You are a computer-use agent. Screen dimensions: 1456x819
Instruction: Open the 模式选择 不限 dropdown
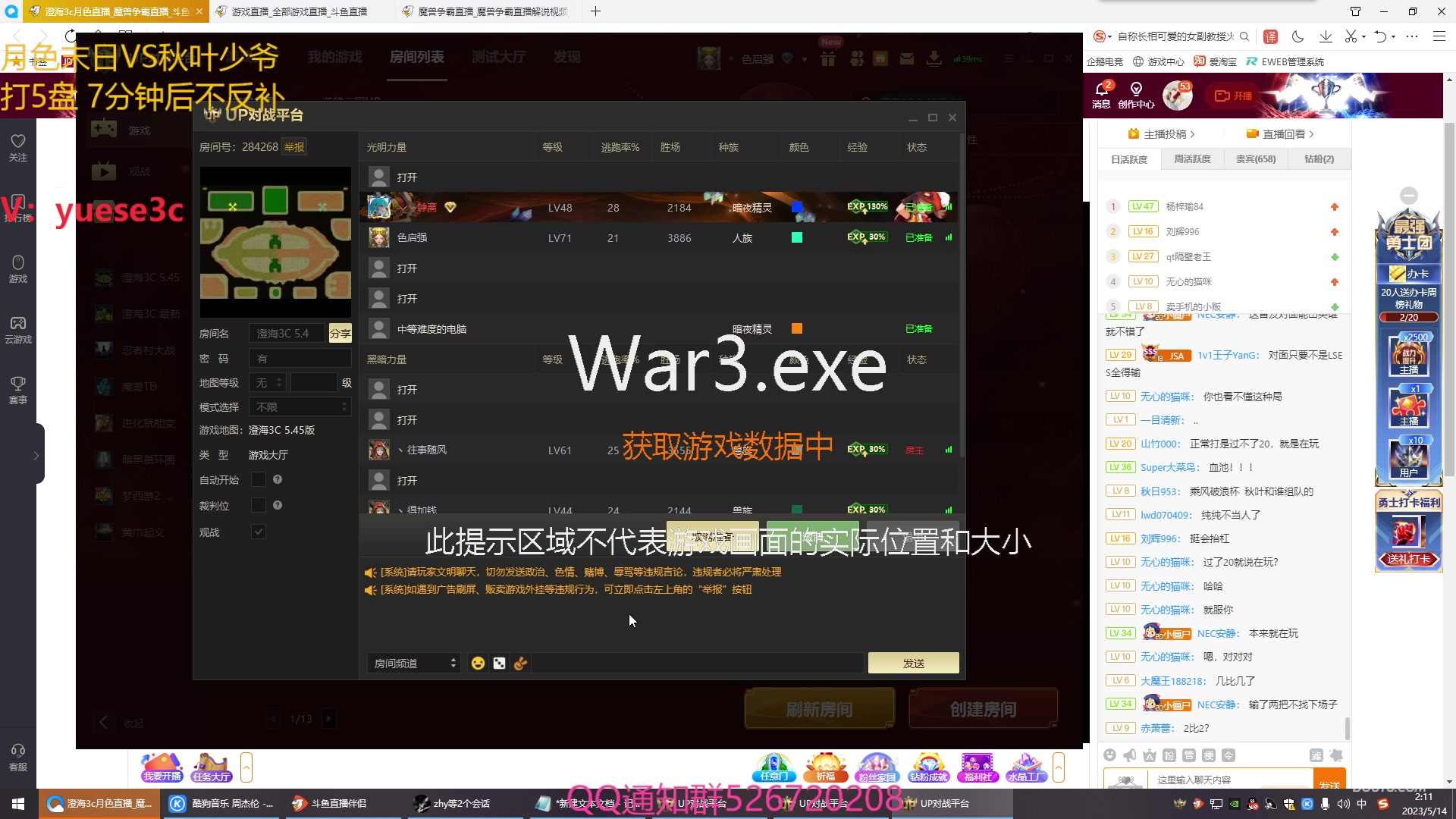coord(300,407)
